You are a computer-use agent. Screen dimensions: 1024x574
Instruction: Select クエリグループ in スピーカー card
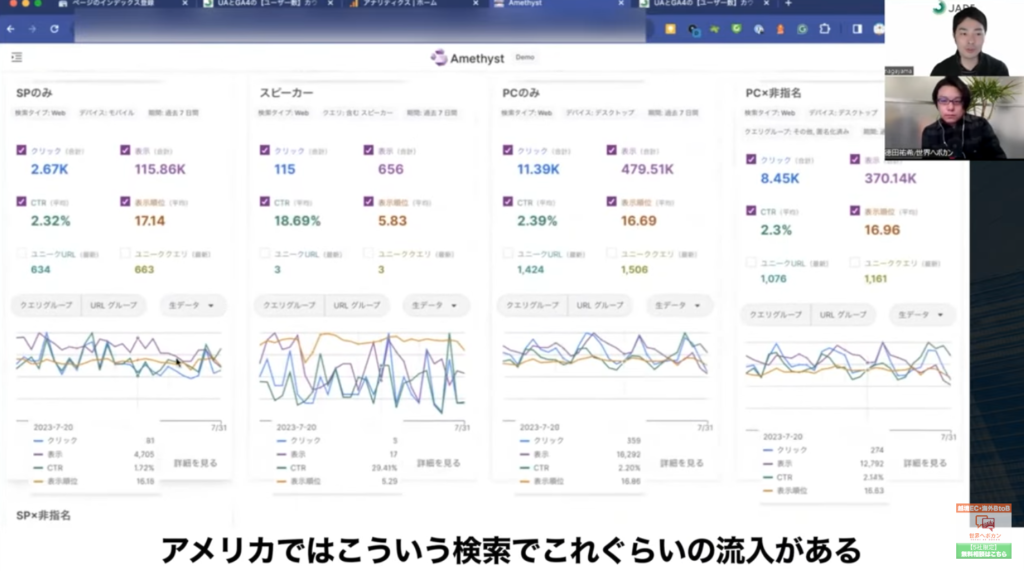click(x=289, y=306)
